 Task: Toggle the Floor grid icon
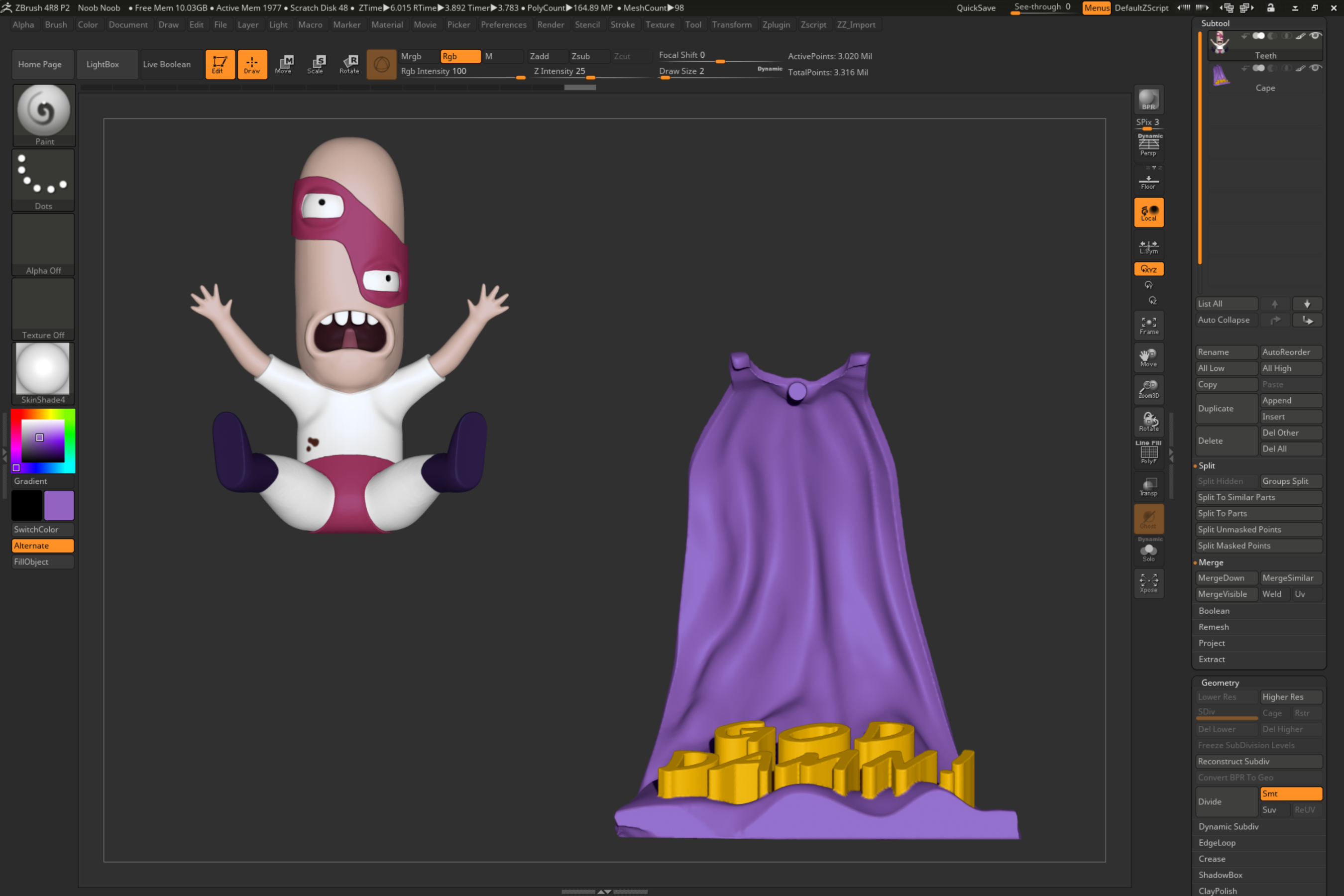coord(1148,182)
